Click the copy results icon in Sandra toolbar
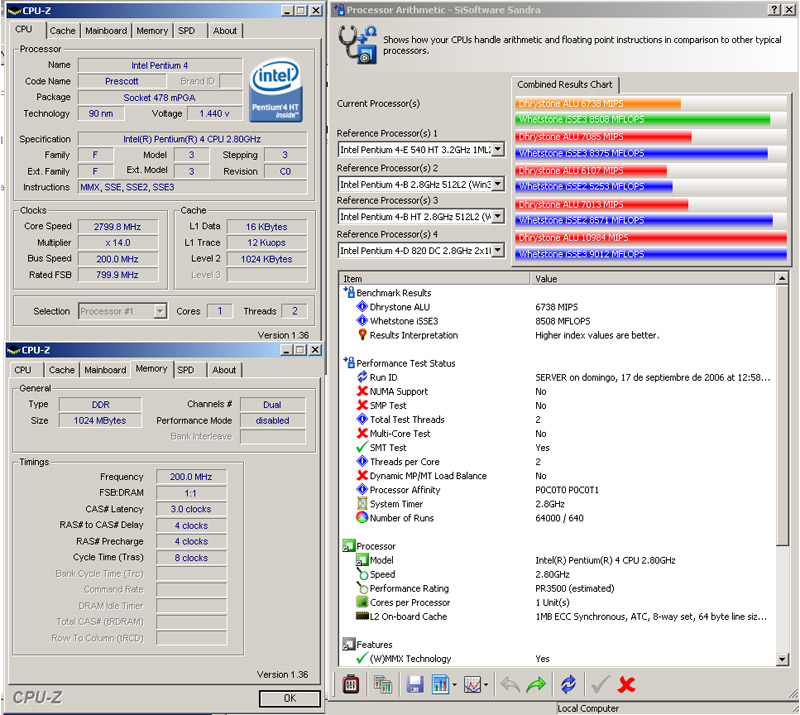Viewport: 800px width, 715px height. (382, 685)
